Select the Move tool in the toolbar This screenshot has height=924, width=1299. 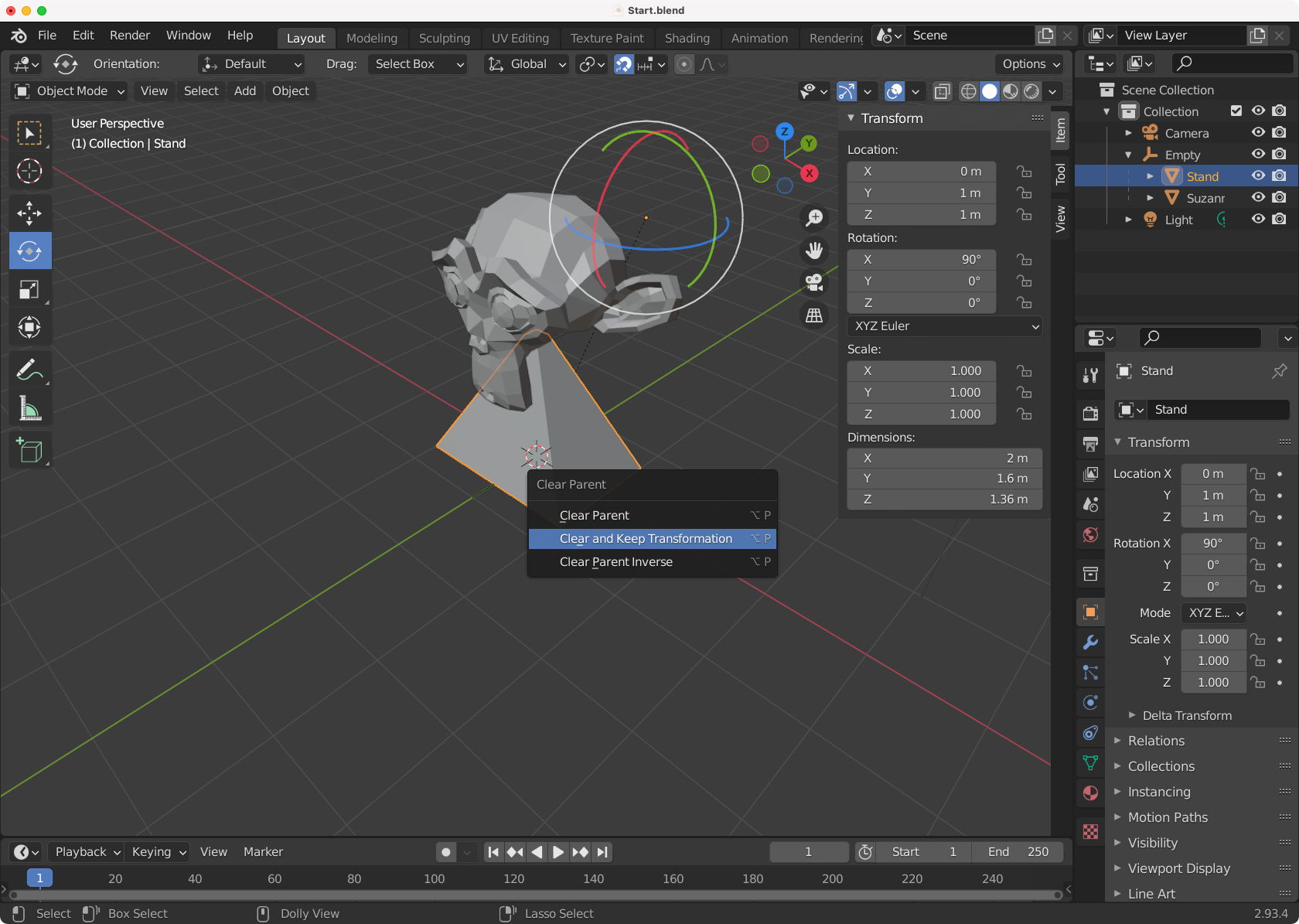tap(29, 213)
